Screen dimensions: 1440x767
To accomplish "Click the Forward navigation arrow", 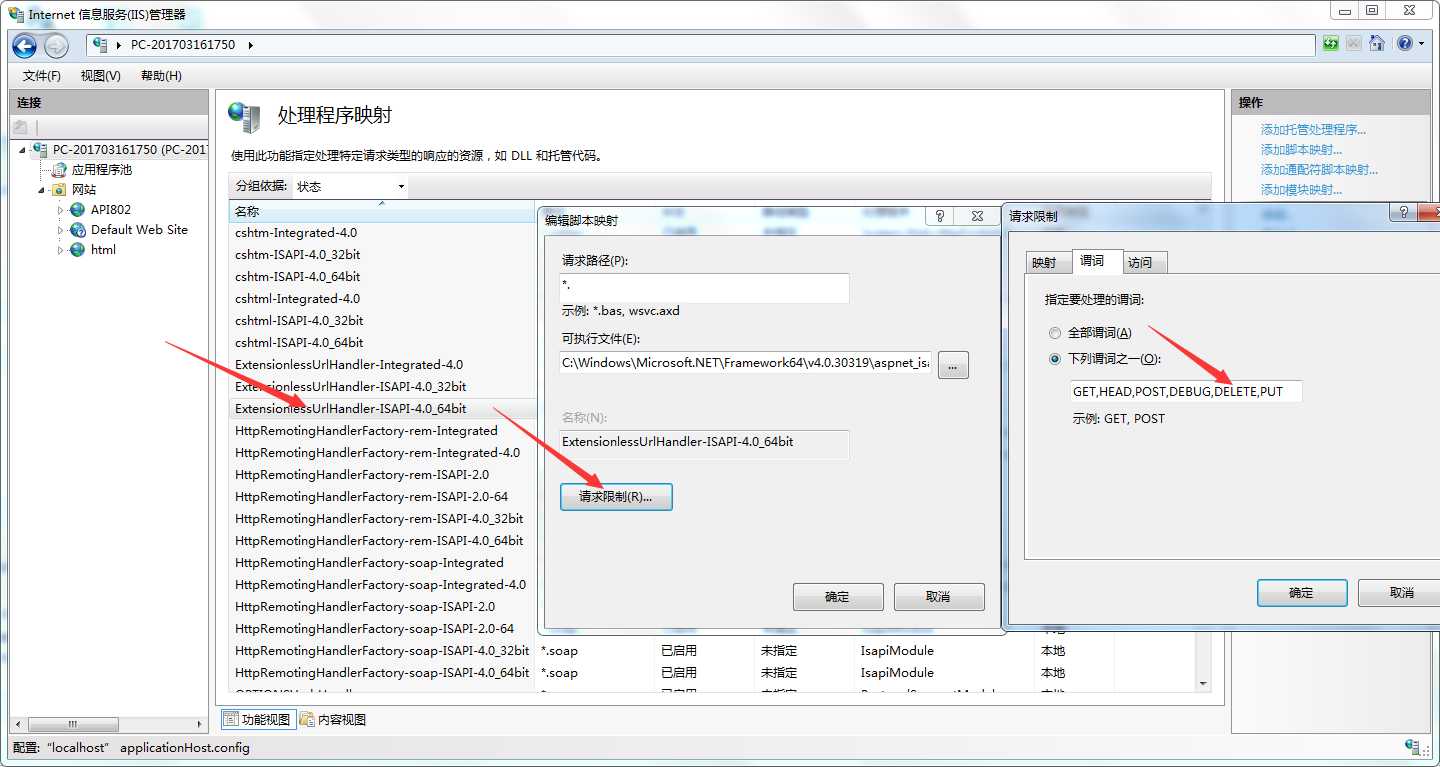I will (x=56, y=45).
